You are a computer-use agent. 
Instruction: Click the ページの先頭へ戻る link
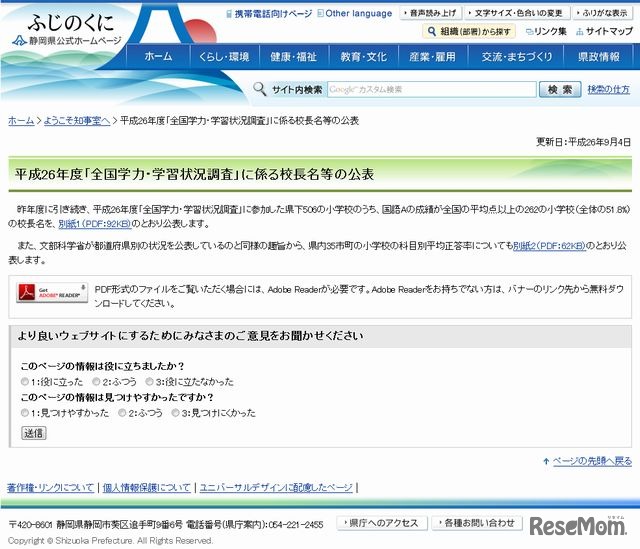(592, 461)
